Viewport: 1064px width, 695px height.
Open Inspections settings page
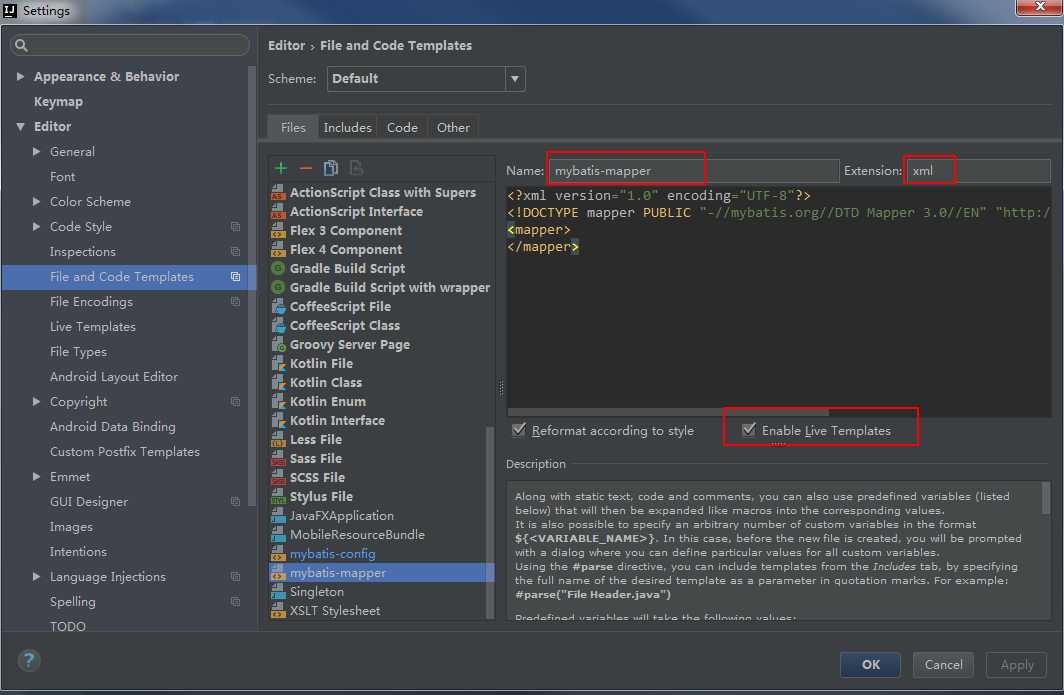pos(83,252)
